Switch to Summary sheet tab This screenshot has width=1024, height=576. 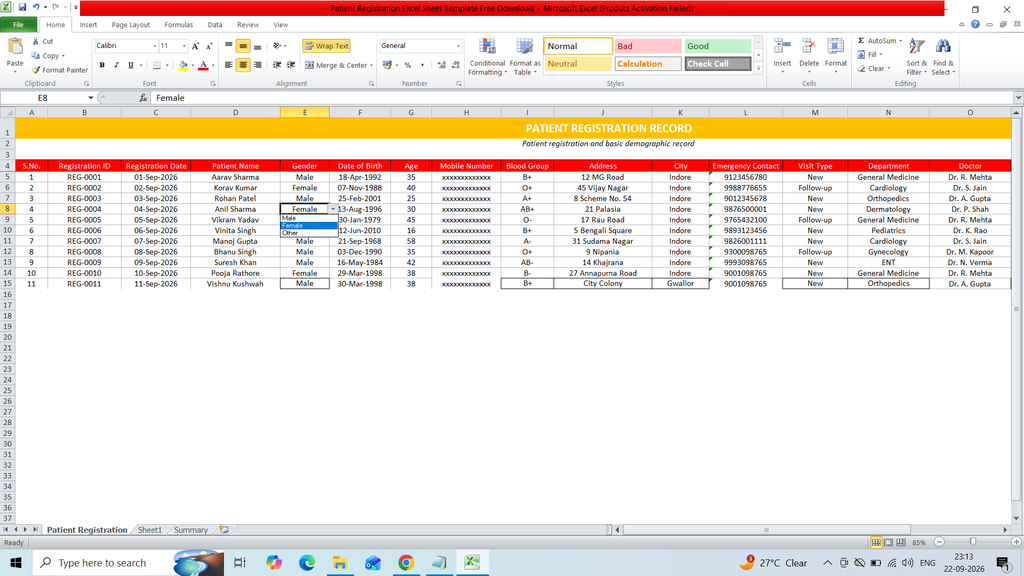[191, 530]
